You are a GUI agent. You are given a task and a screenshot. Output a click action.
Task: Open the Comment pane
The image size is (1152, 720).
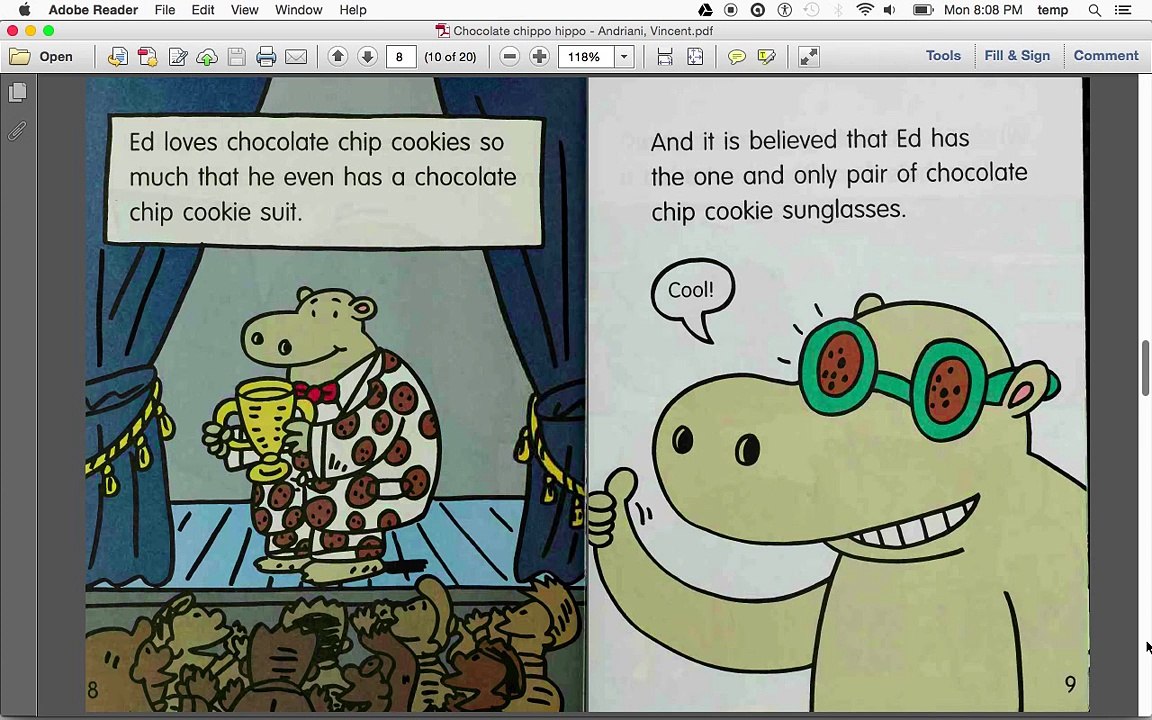coord(1106,56)
